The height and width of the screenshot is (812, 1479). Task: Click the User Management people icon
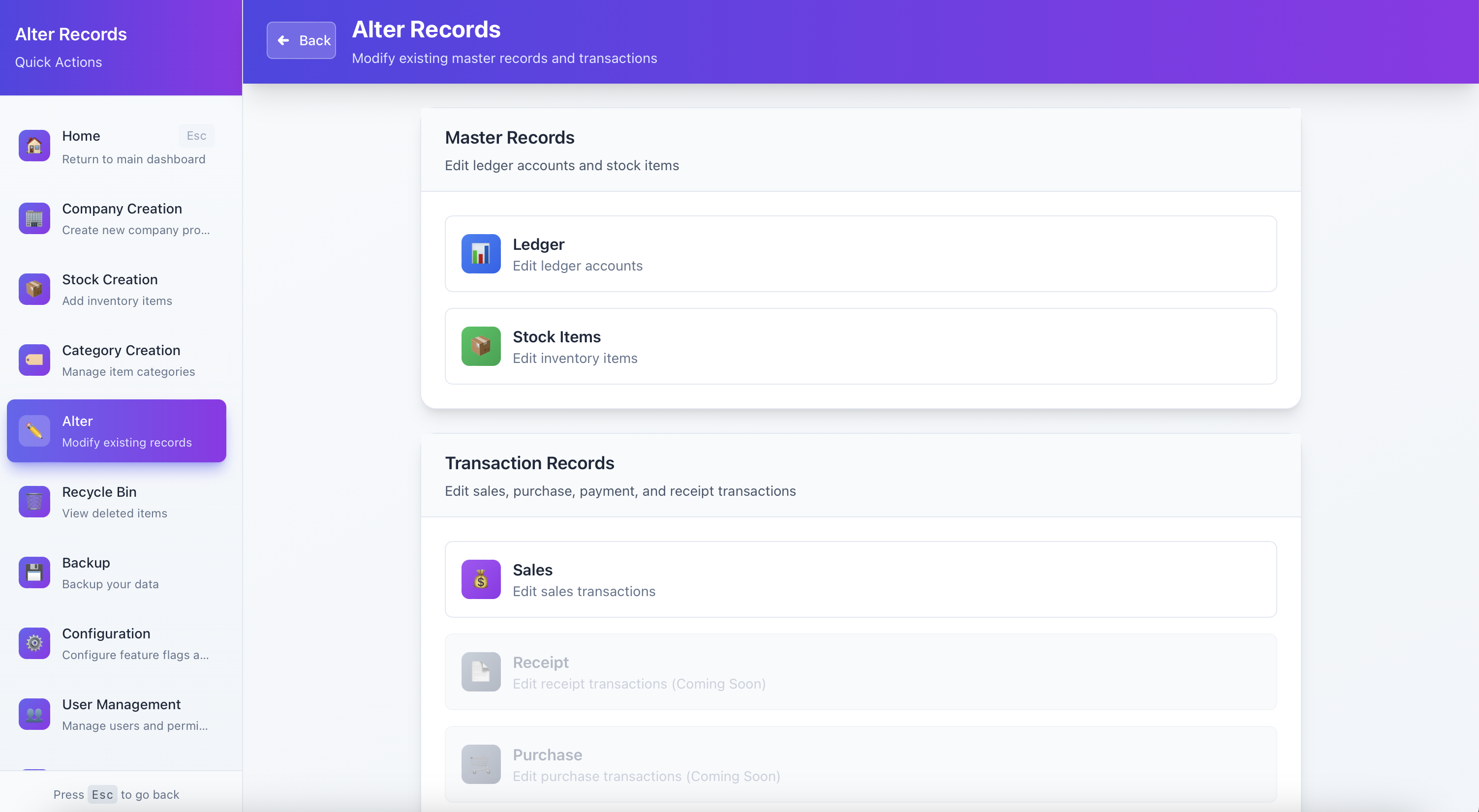click(x=34, y=714)
